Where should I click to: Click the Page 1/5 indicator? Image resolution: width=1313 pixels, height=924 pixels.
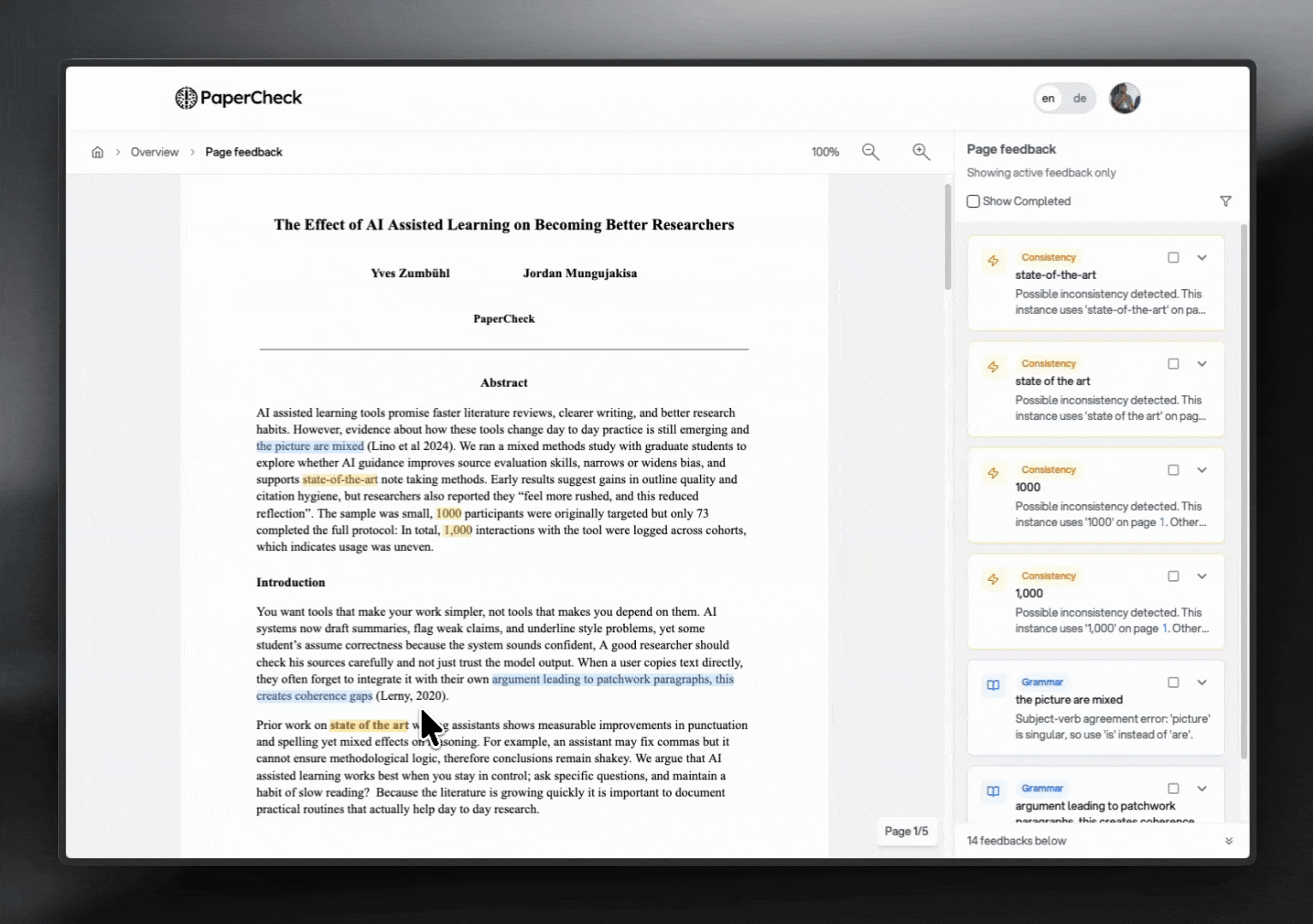tap(906, 831)
